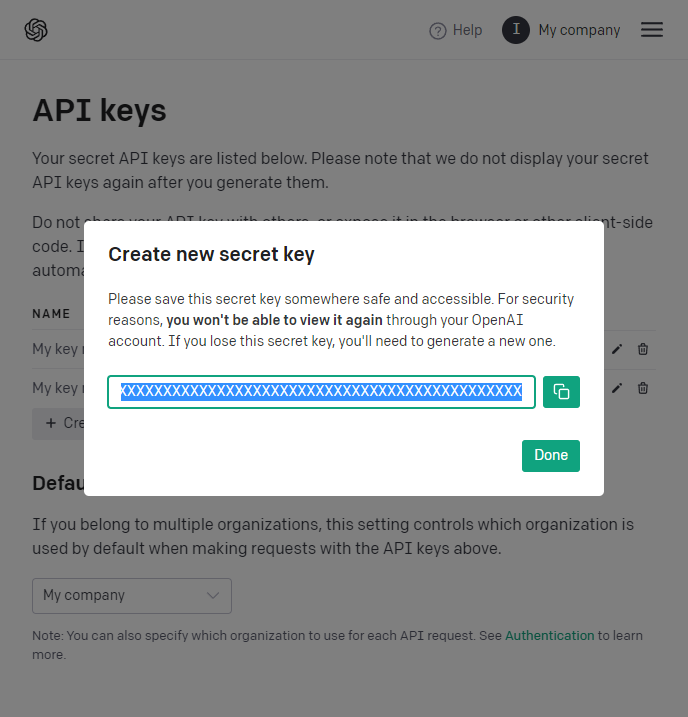
Task: Open the "My company" account menu in header
Action: (579, 30)
